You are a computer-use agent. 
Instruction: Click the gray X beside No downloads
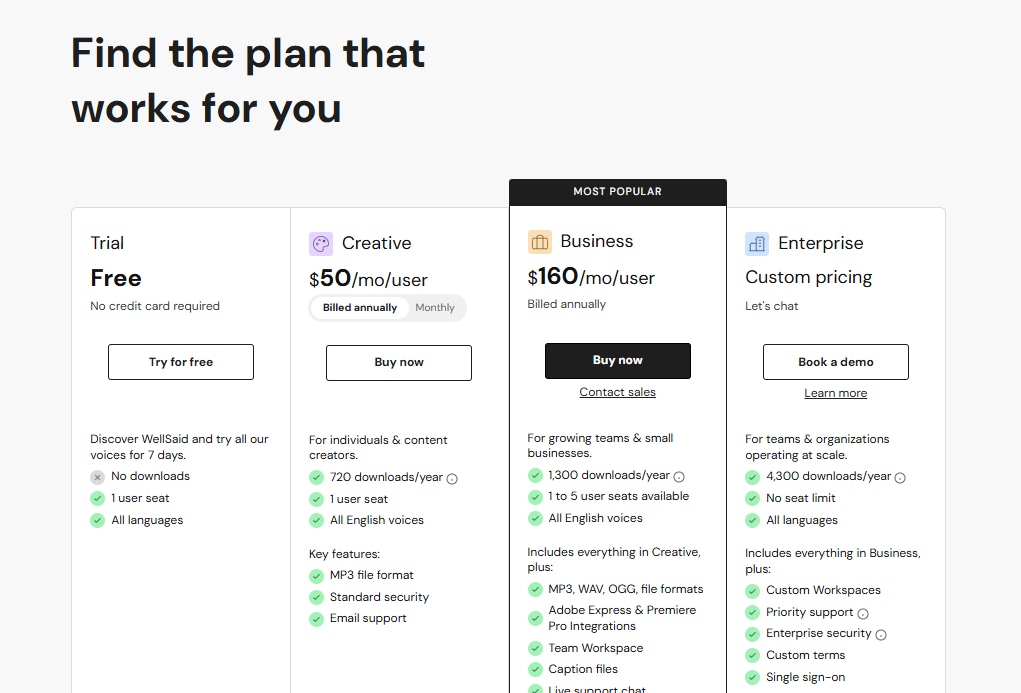(x=97, y=477)
